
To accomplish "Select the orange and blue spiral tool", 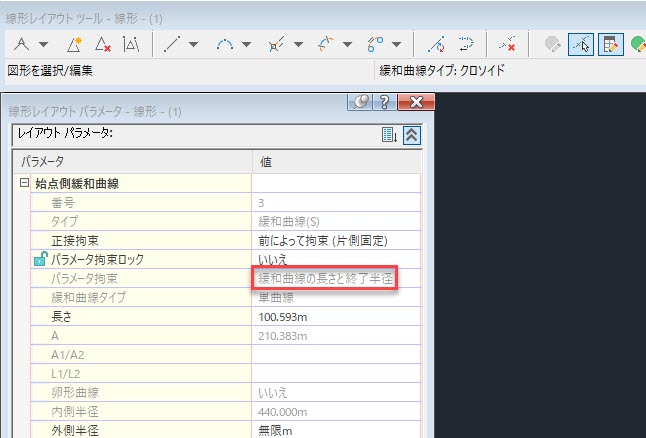I will pos(325,44).
